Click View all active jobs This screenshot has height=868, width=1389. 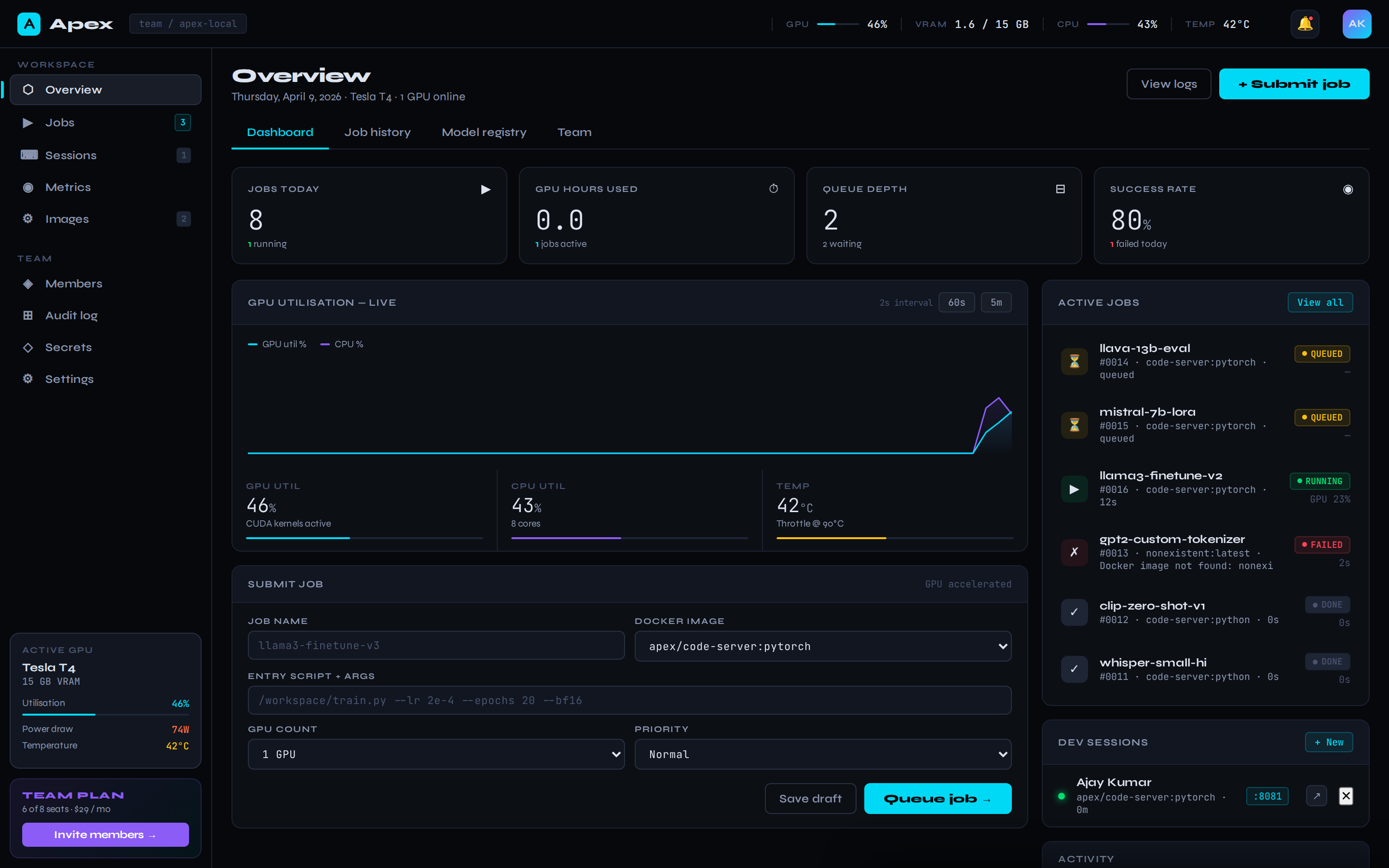(1320, 302)
